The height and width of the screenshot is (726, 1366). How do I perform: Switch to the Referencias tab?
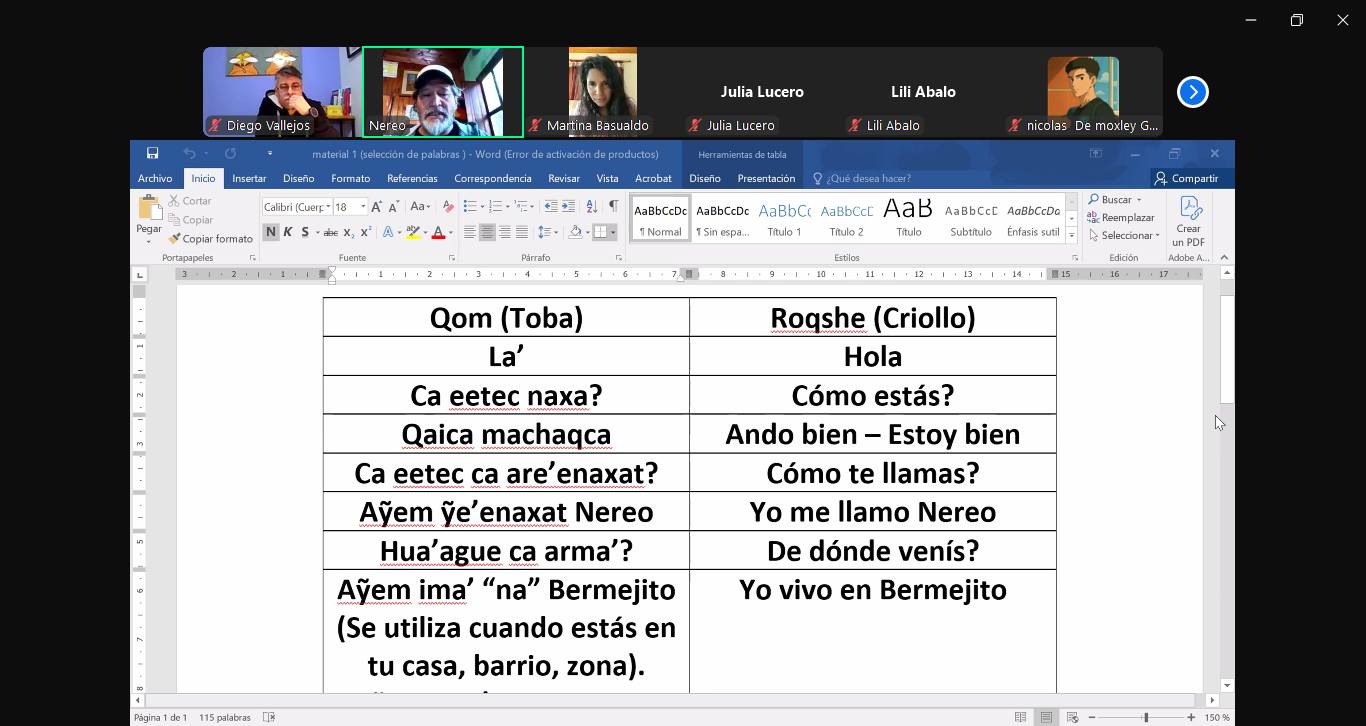coord(412,178)
